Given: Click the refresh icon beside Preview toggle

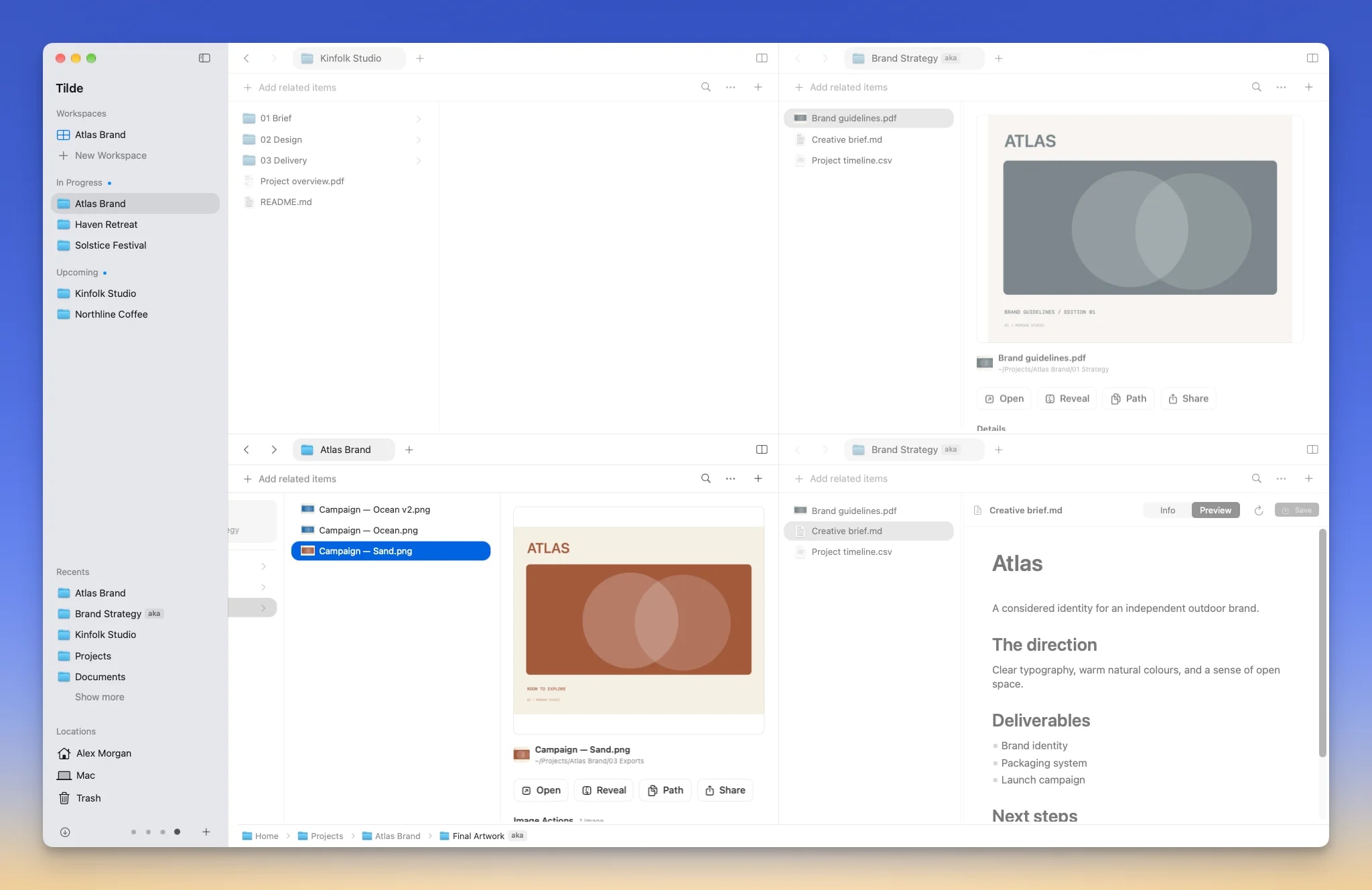Looking at the screenshot, I should click(x=1259, y=510).
